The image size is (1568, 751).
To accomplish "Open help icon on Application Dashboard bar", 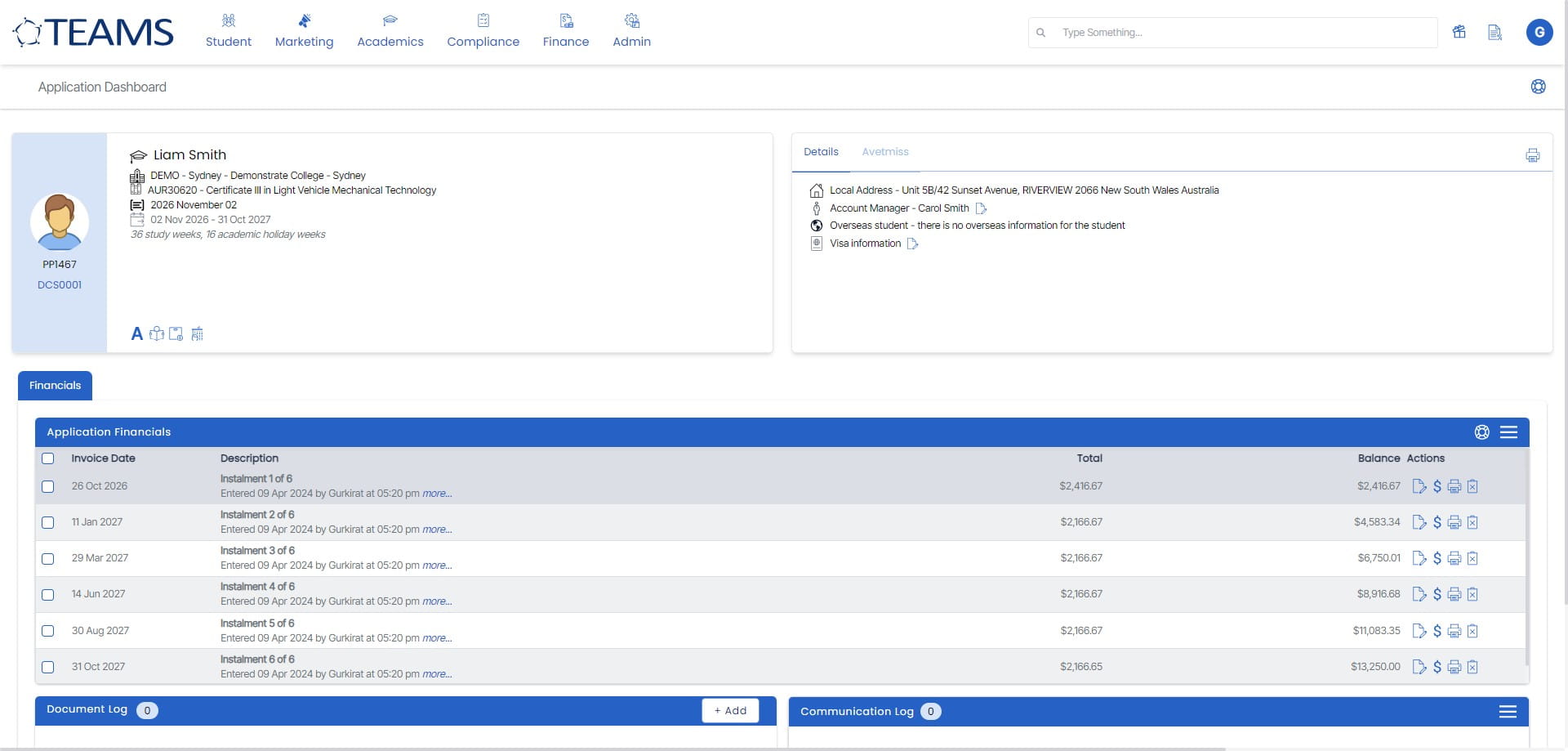I will pos(1538,87).
